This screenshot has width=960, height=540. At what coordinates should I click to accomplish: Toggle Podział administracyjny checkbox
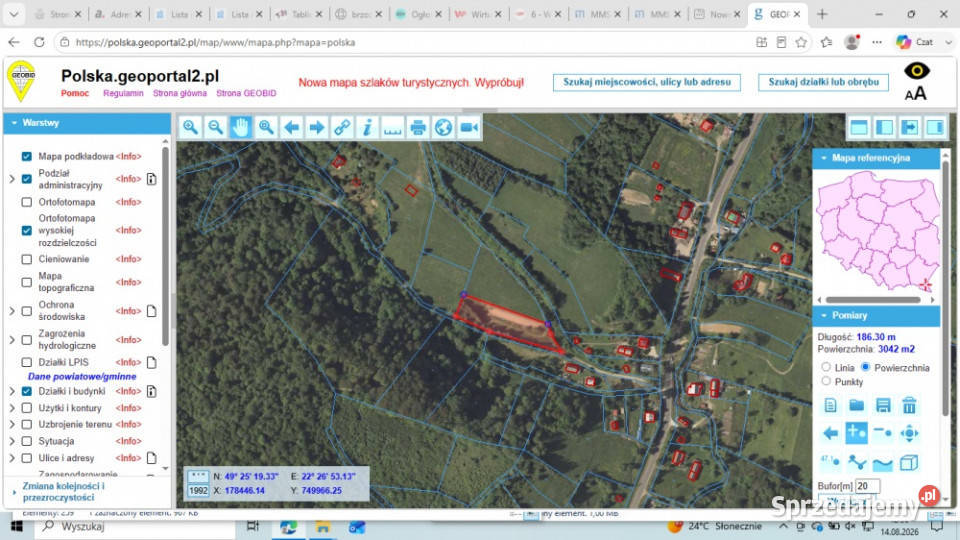[x=26, y=179]
